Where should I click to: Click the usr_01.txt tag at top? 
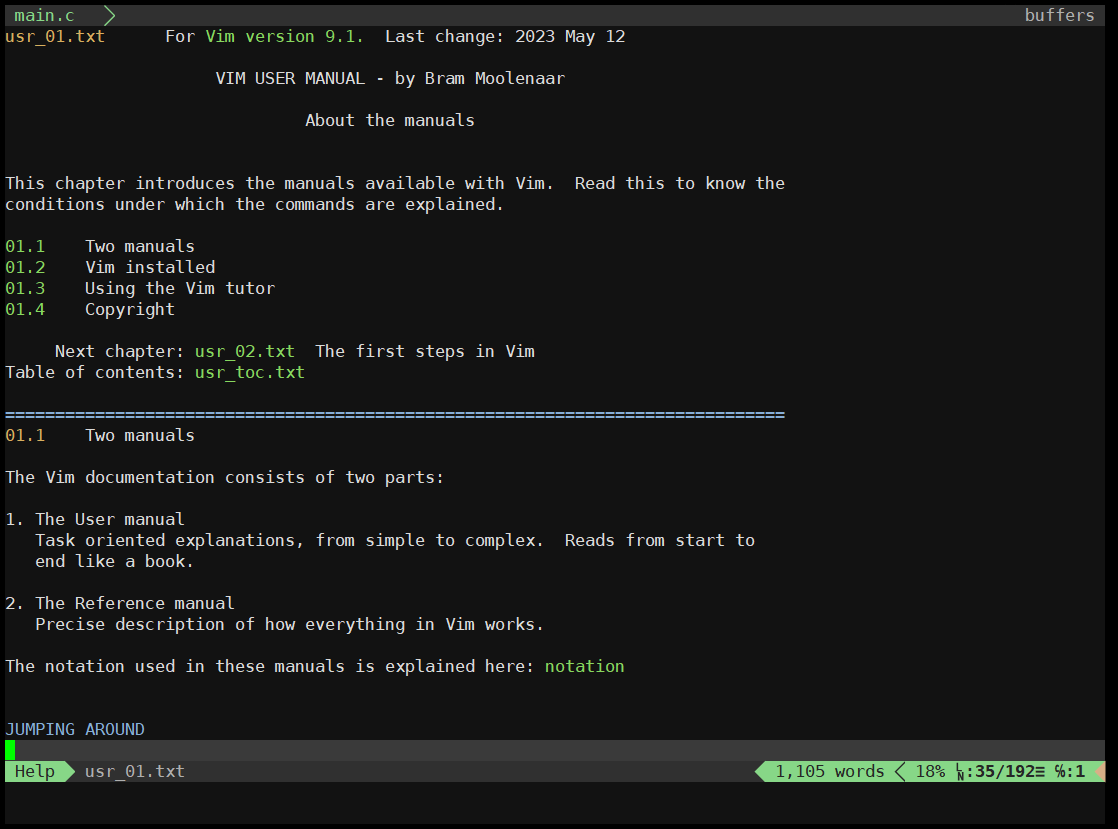pos(55,36)
